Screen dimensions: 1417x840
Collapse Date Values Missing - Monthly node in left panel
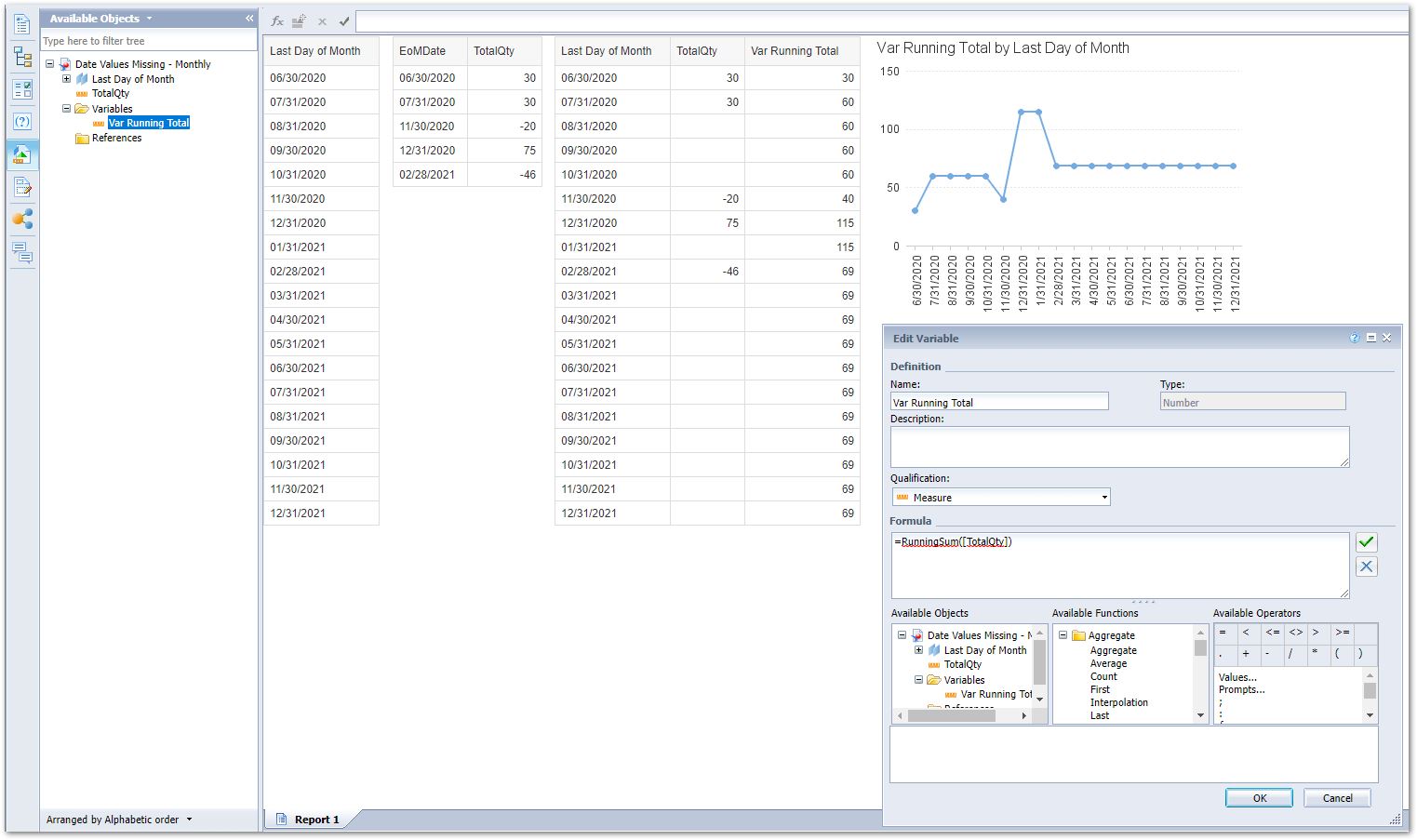(x=50, y=64)
